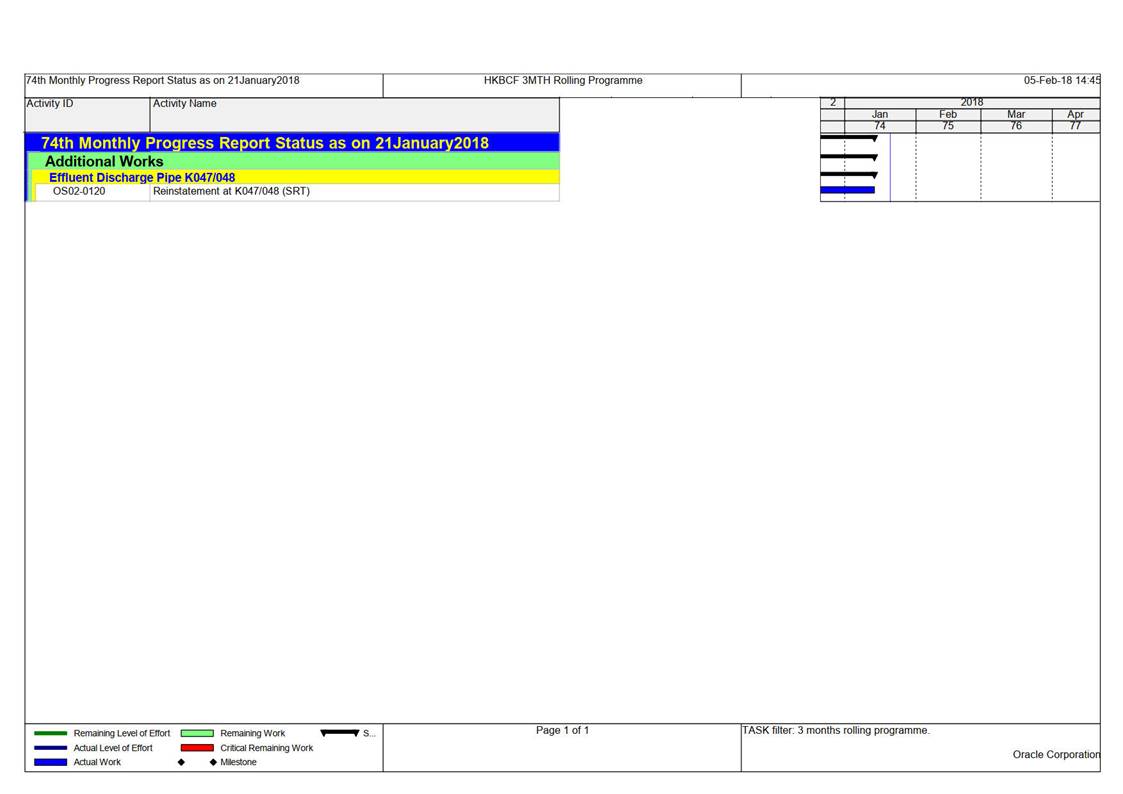The width and height of the screenshot is (1123, 794).
Task: Click the TASK filter footer text
Action: click(836, 730)
